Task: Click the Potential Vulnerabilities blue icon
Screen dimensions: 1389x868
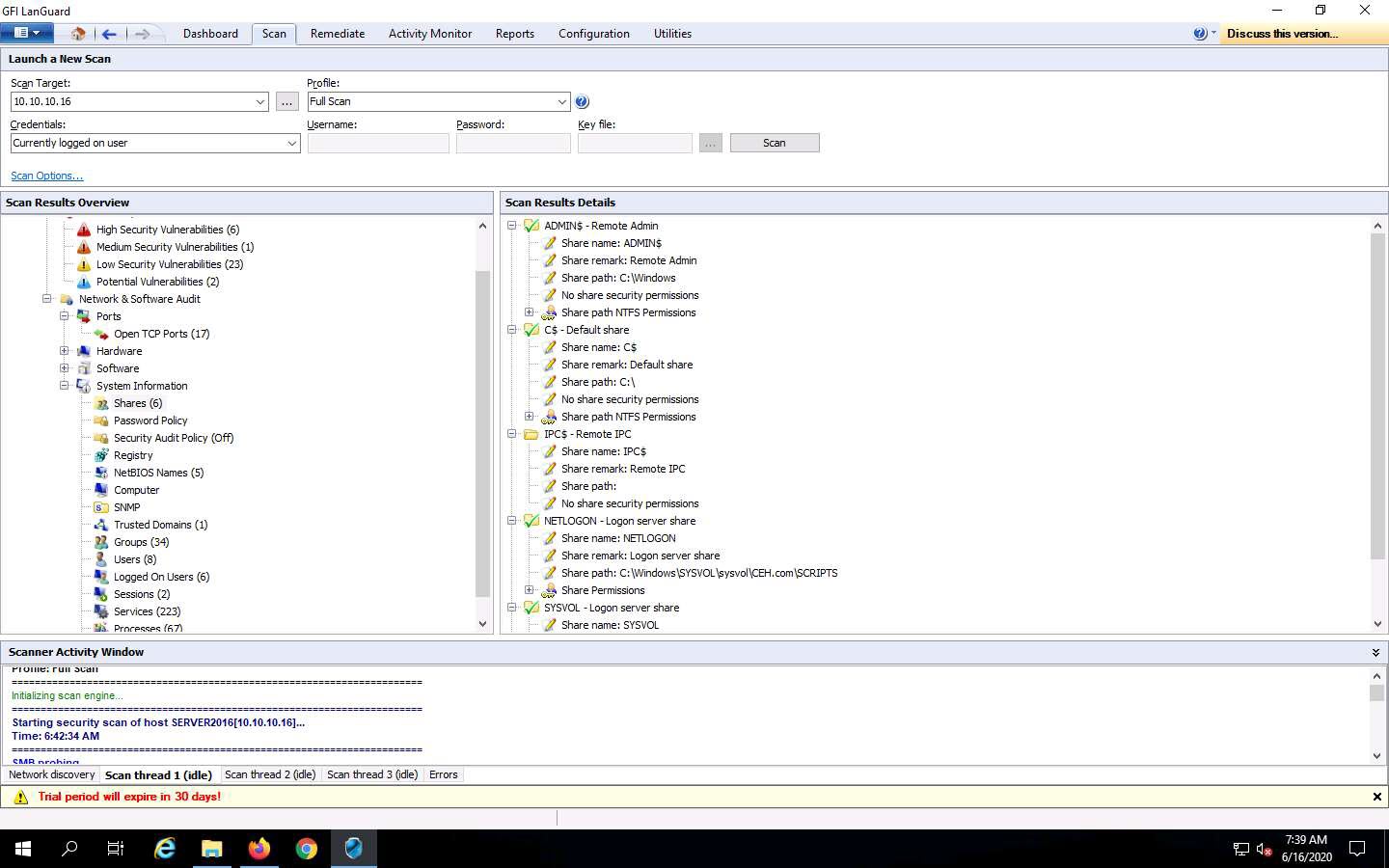Action: (84, 282)
